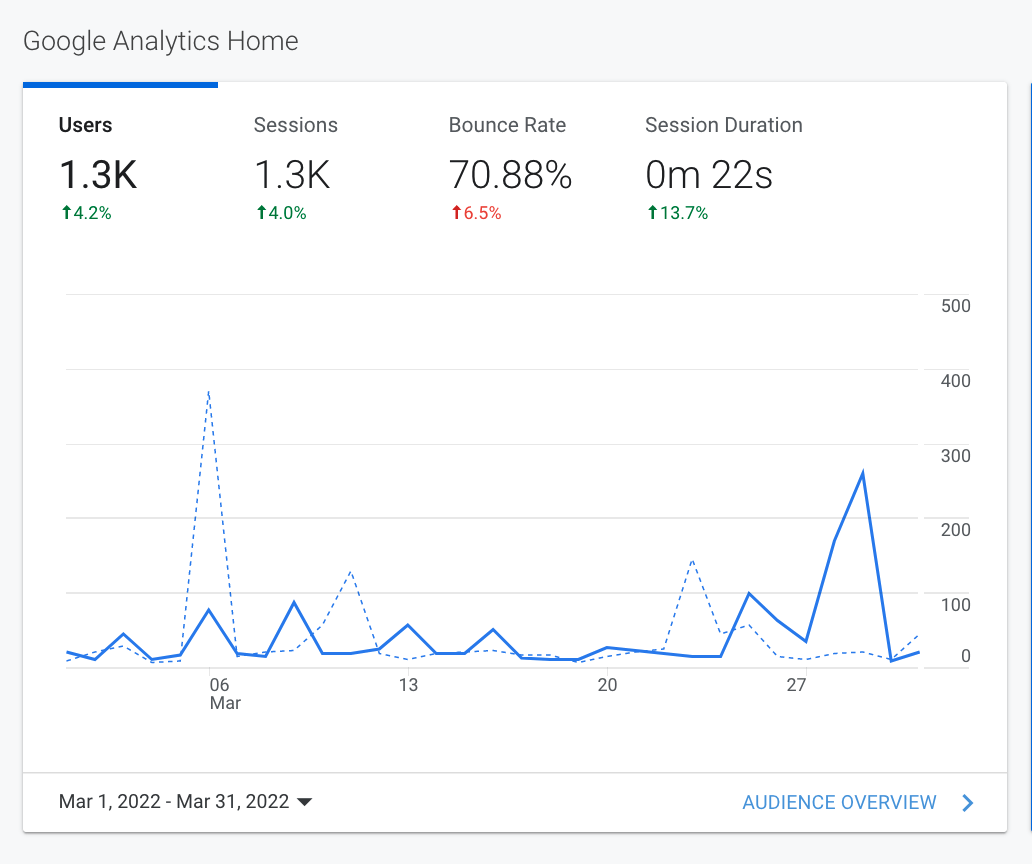Click the 13.7% session duration change
1032x864 pixels.
click(x=677, y=213)
